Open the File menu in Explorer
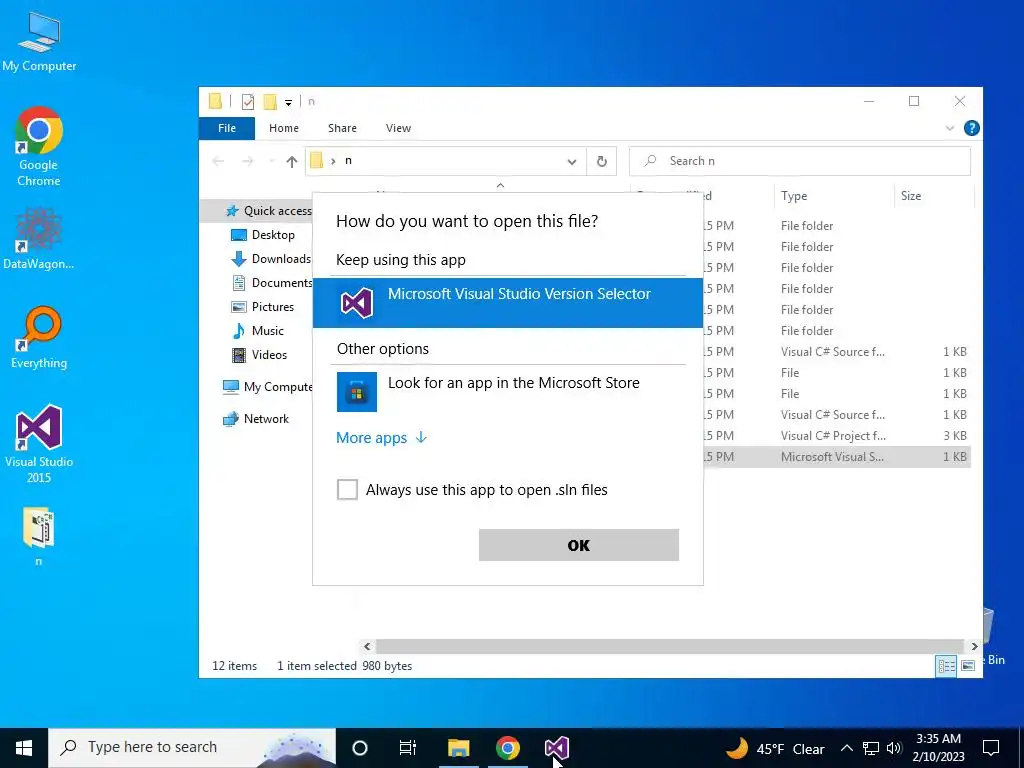Screen dimensions: 1024x768 pyautogui.click(x=227, y=128)
